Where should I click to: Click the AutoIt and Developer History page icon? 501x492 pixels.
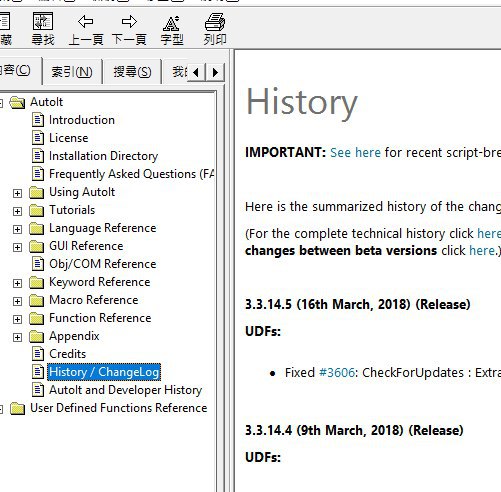point(38,390)
